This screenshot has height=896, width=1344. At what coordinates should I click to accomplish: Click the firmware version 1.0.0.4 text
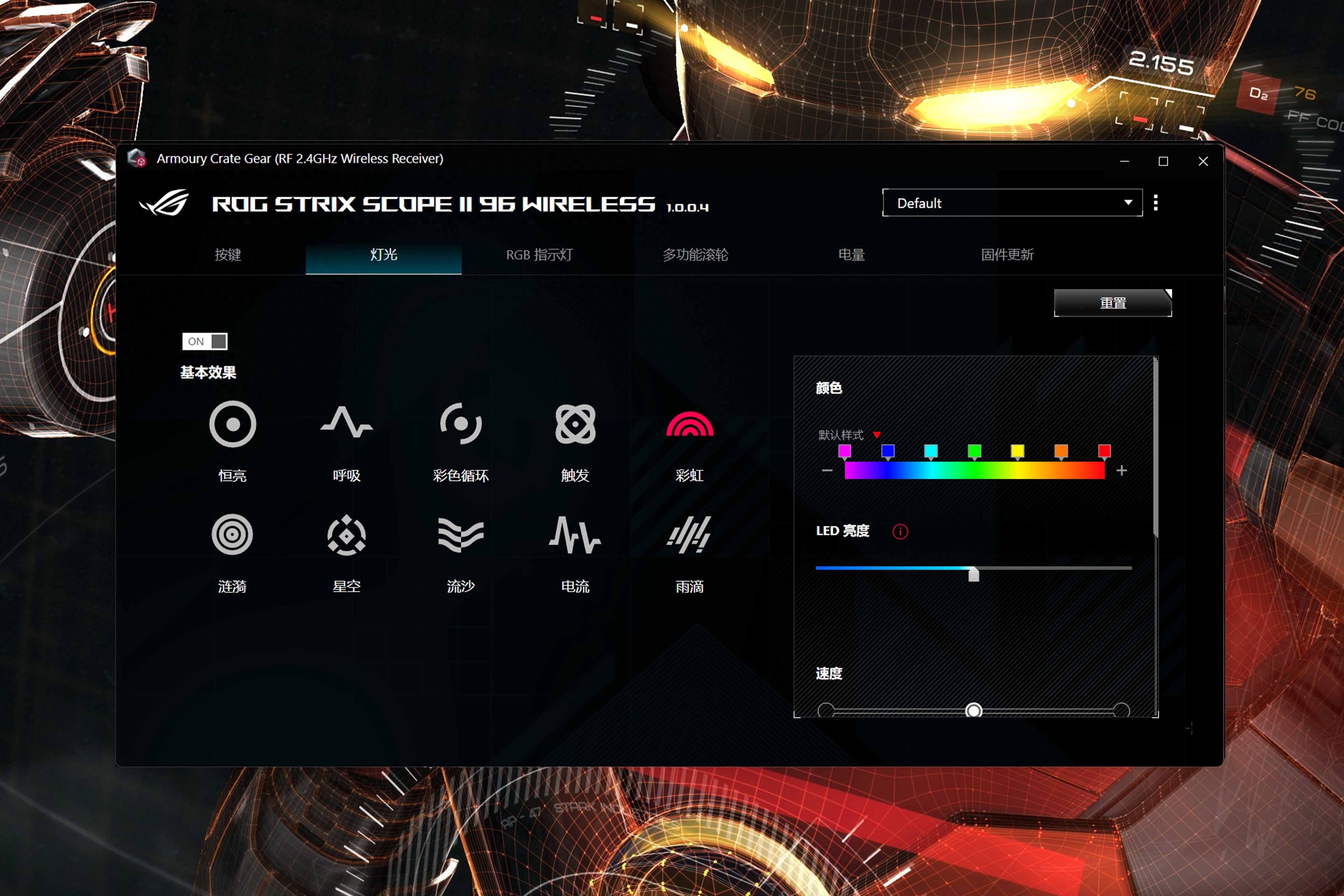click(x=687, y=207)
